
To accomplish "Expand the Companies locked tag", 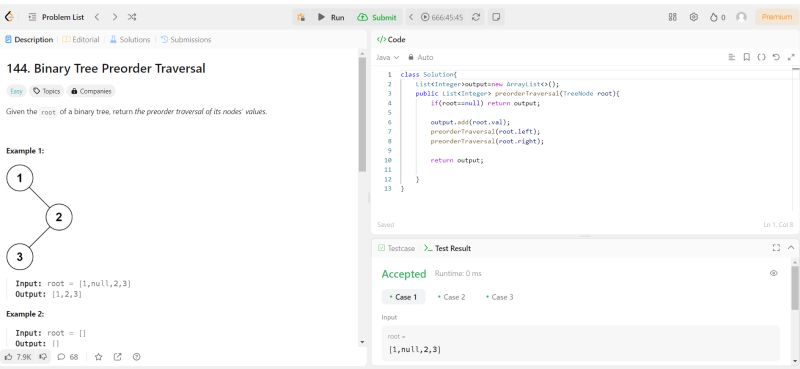I will click(91, 91).
